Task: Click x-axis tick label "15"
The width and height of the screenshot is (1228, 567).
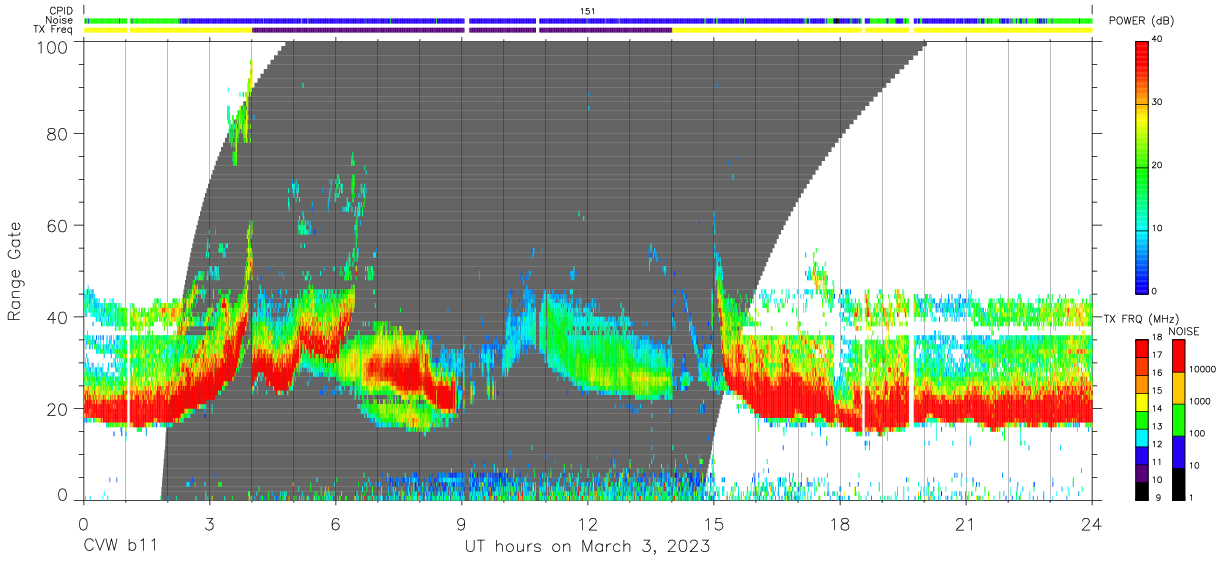Action: point(714,524)
